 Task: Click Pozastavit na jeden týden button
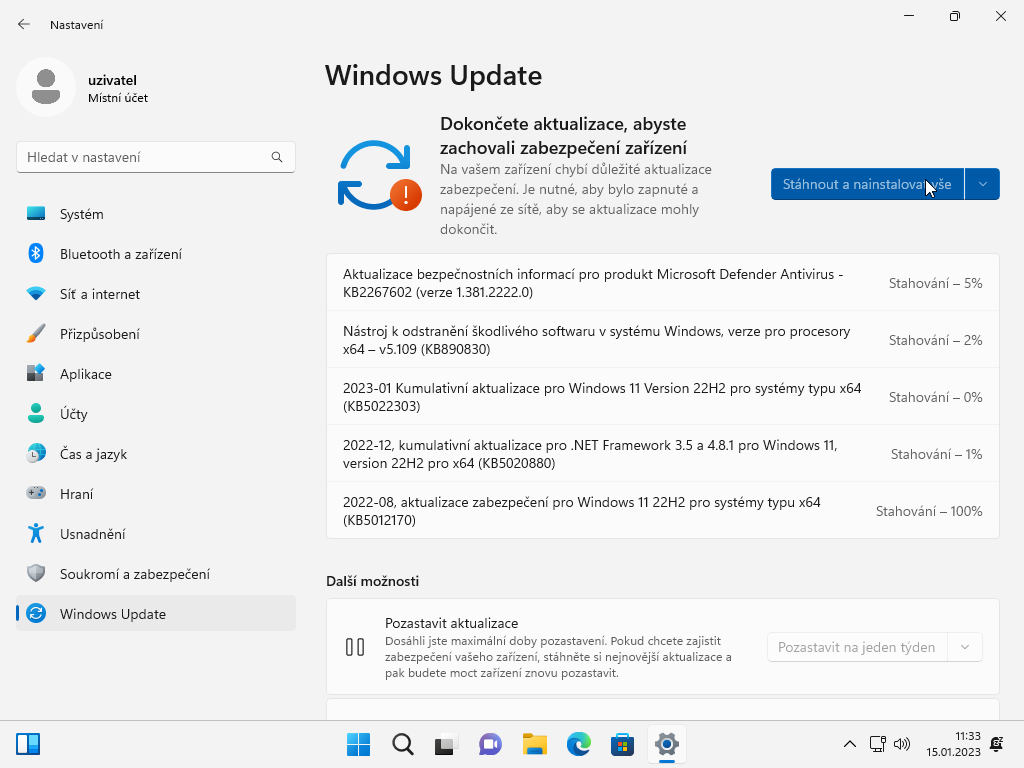(x=856, y=647)
